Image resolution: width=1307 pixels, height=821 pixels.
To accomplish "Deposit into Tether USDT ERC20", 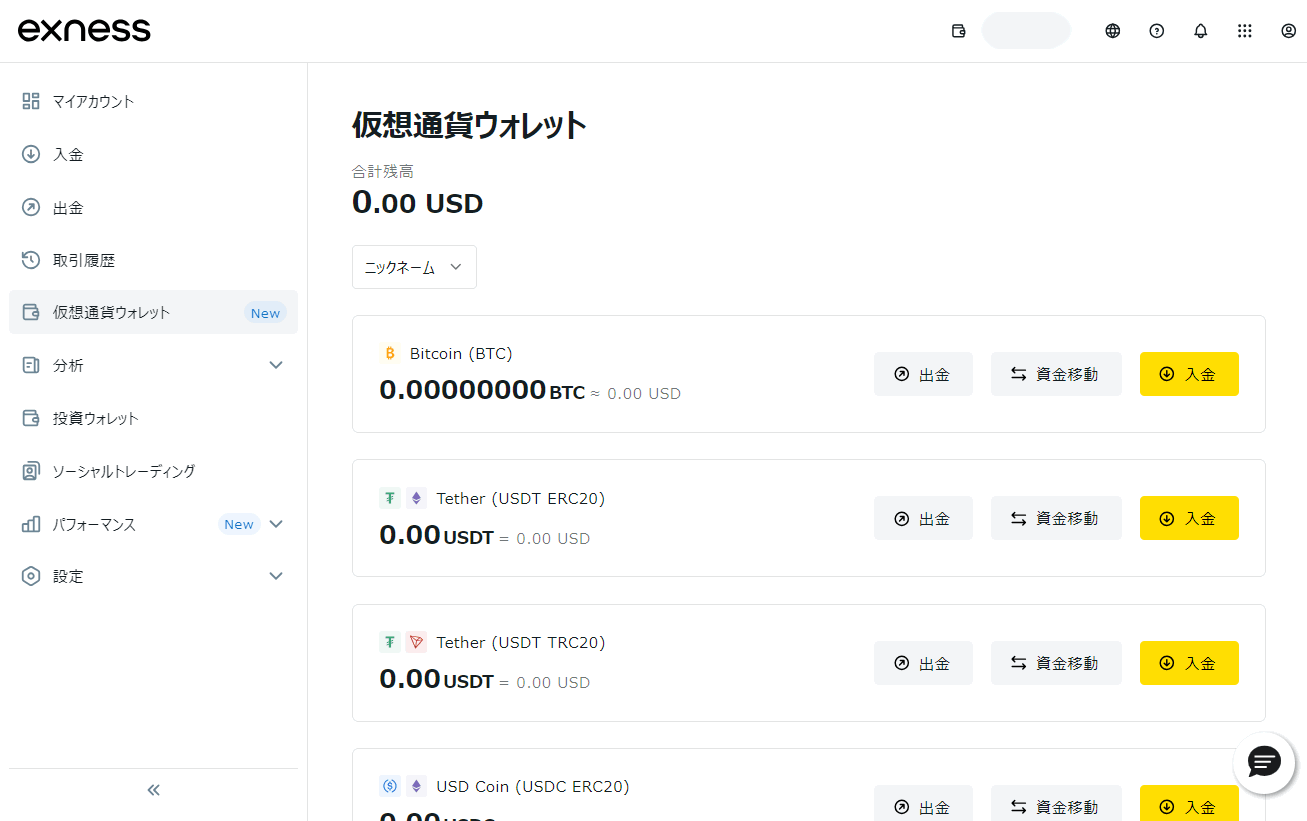I will 1189,518.
